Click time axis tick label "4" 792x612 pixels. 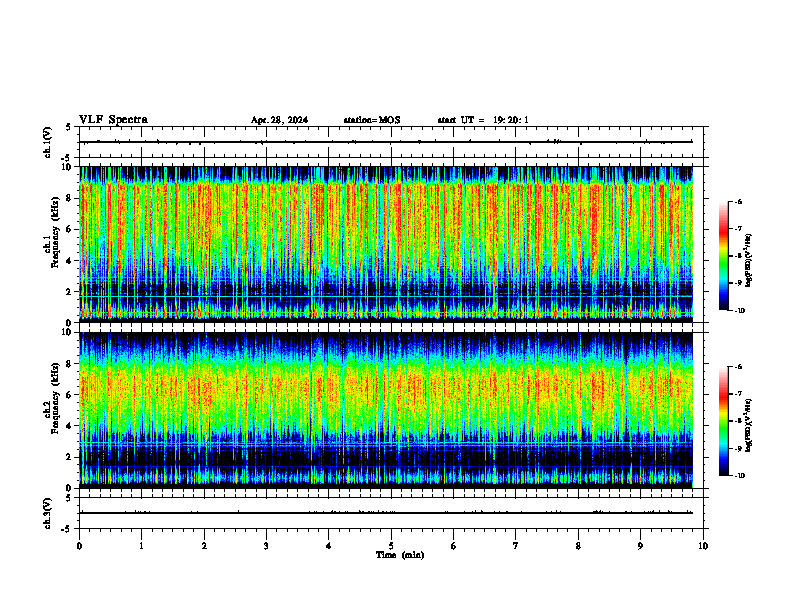point(329,546)
